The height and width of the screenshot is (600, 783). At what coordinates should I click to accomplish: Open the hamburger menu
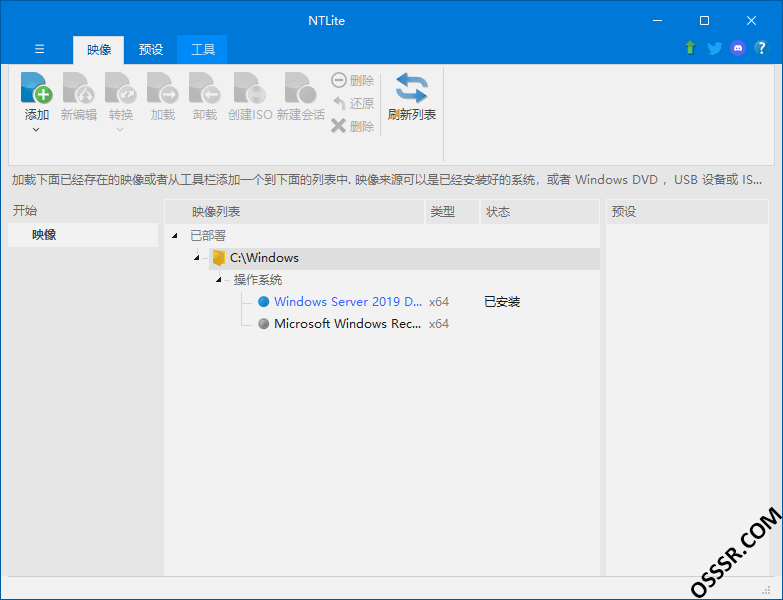click(39, 49)
